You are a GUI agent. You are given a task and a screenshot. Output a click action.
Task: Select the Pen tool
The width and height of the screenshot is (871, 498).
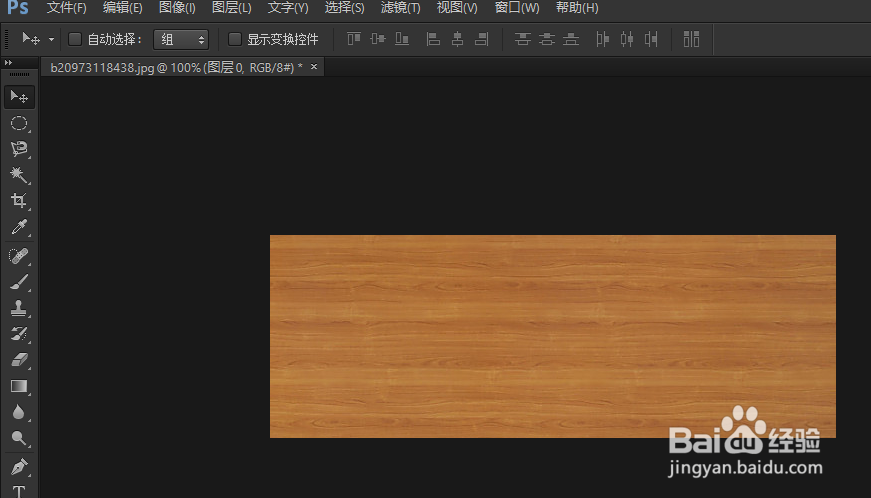(19, 467)
